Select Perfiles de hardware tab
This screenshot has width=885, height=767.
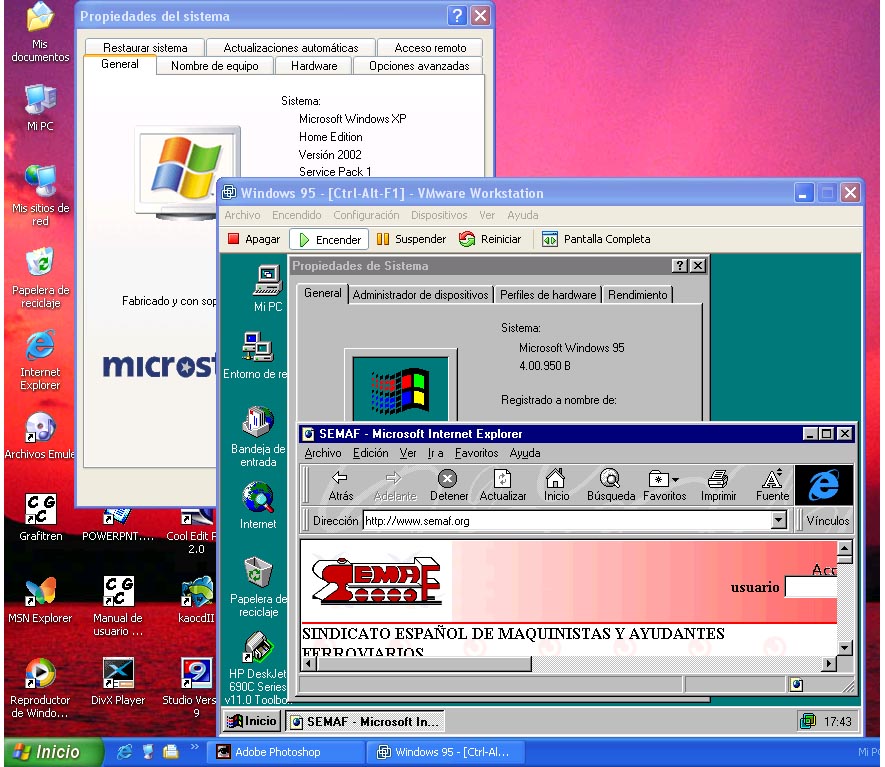[547, 295]
